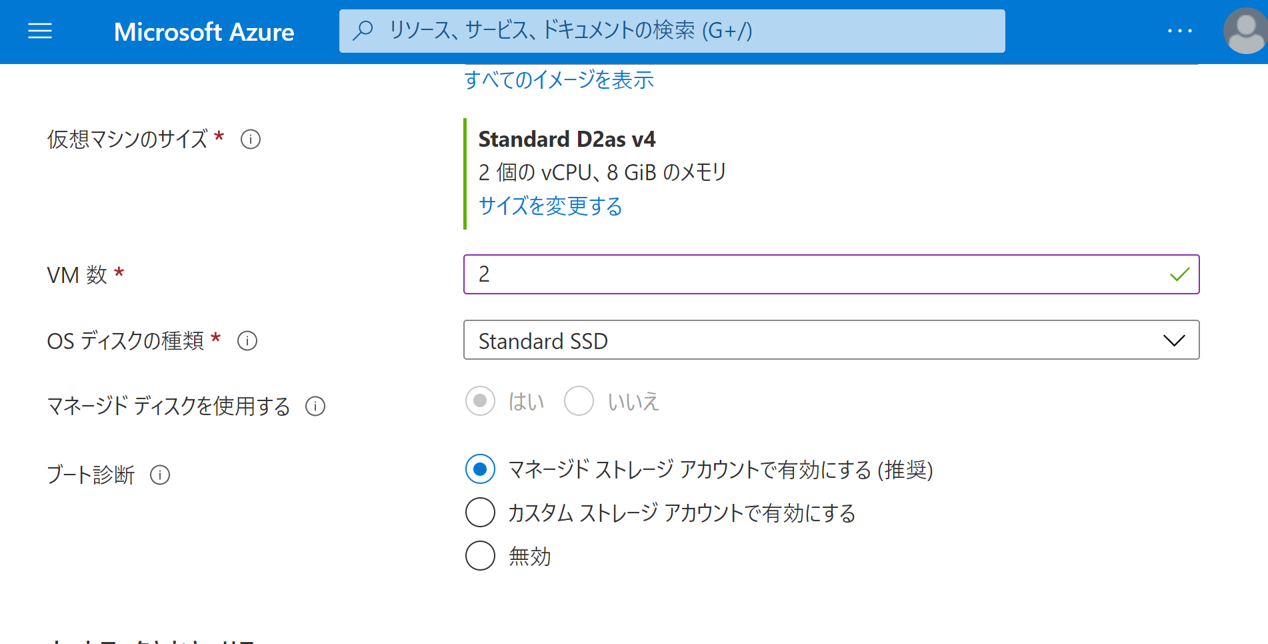Go to Microsoft Azure home
Viewport: 1268px width, 644px height.
204,32
